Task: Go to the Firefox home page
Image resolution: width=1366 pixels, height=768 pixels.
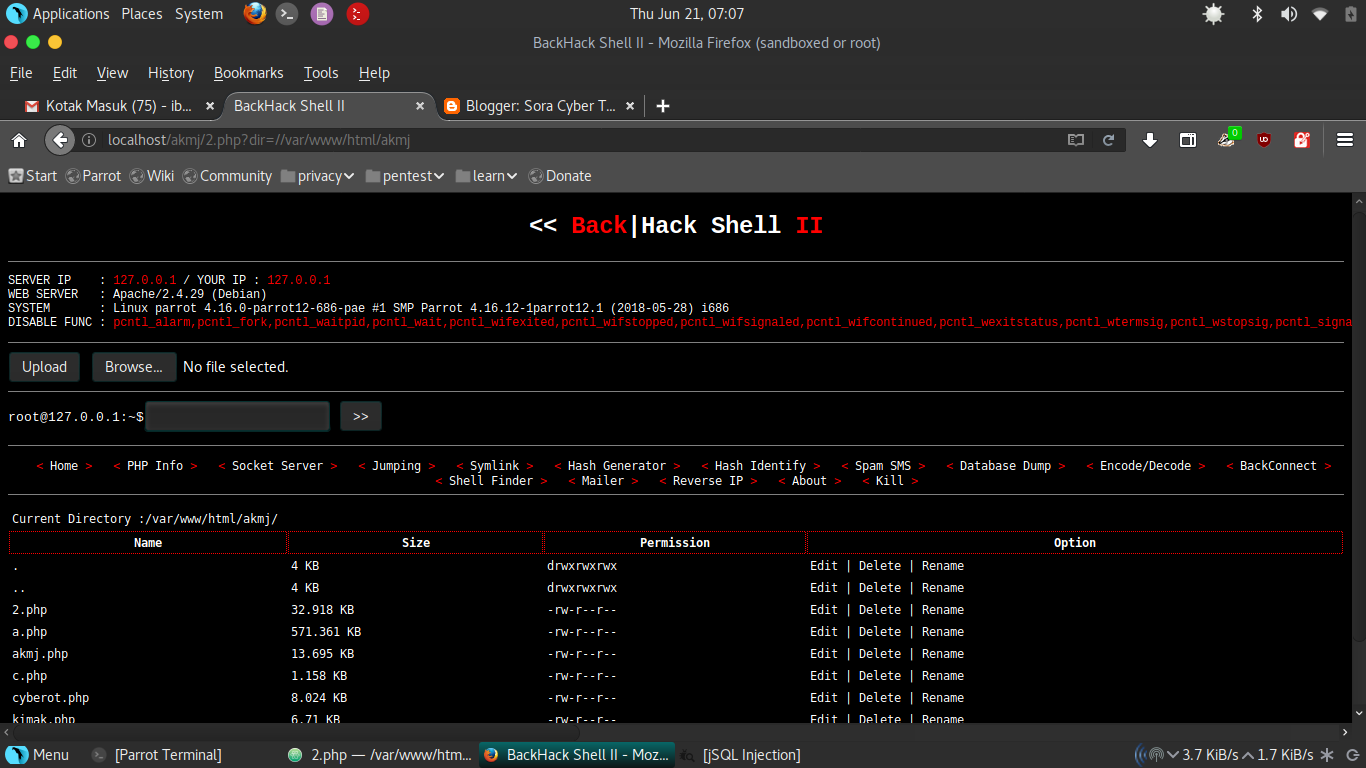Action: 19,140
